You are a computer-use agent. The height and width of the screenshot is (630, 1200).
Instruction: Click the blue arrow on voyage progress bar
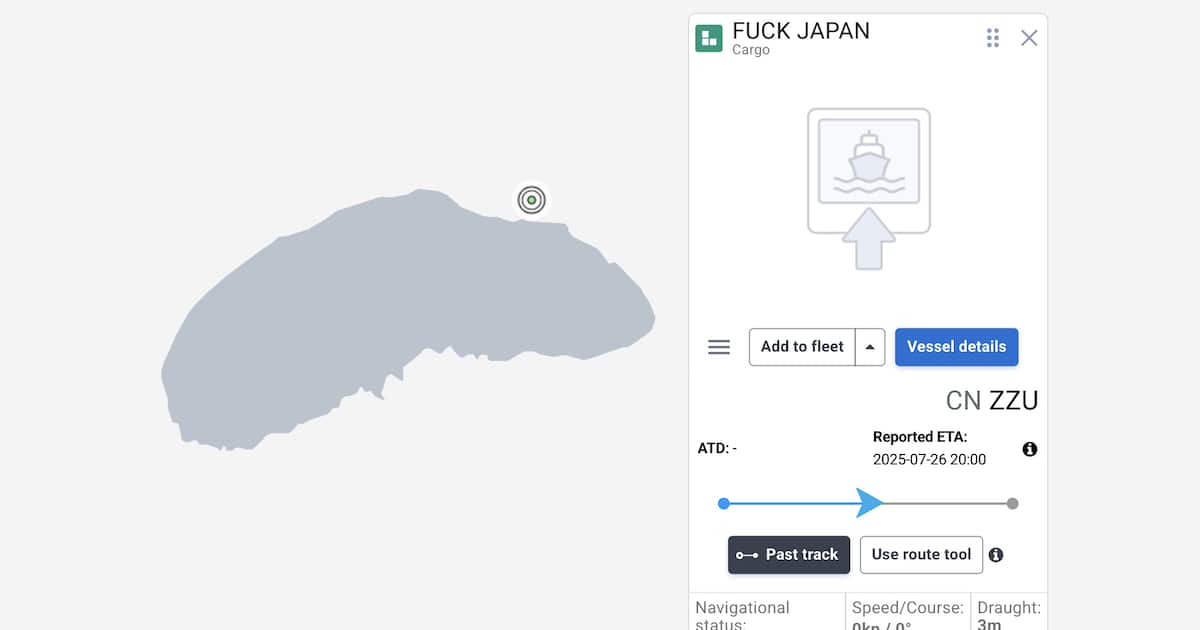pyautogui.click(x=868, y=503)
